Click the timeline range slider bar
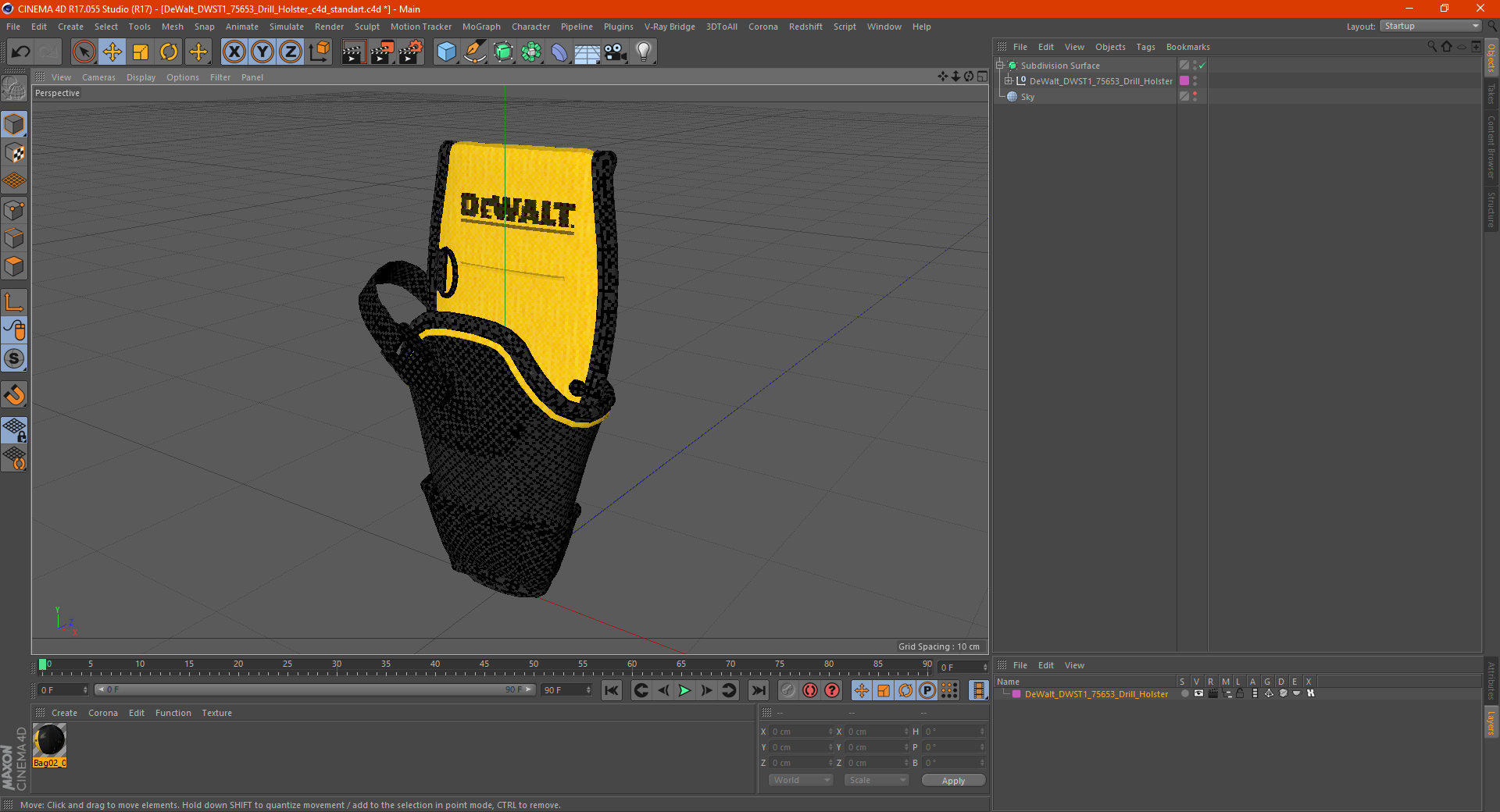 point(315,690)
